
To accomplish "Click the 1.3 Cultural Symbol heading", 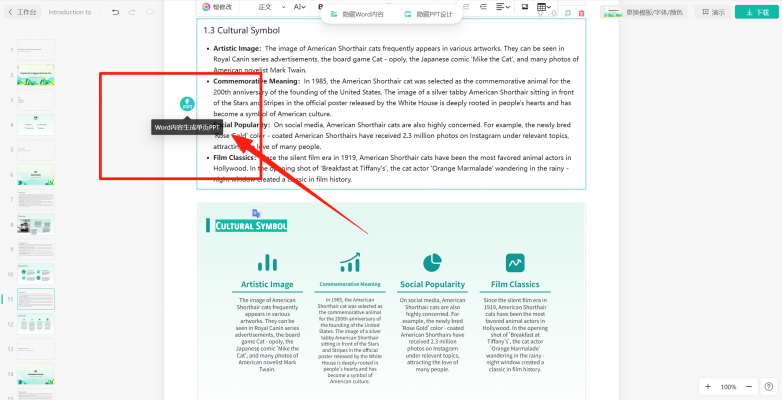I will click(x=241, y=30).
